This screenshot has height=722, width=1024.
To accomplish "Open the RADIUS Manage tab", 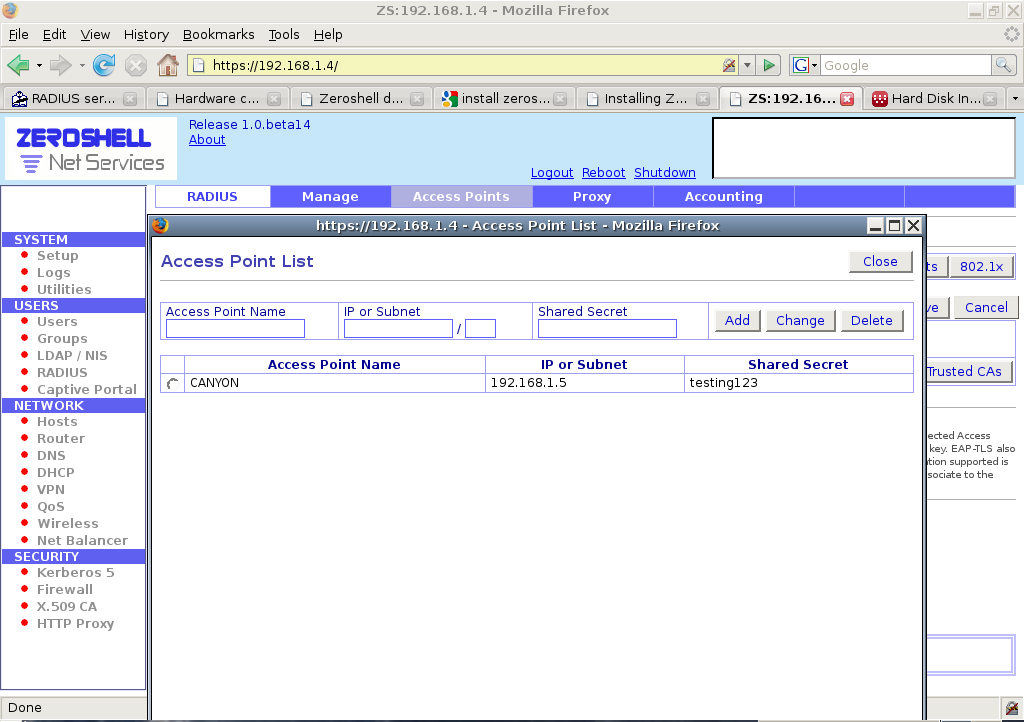I will tap(330, 196).
